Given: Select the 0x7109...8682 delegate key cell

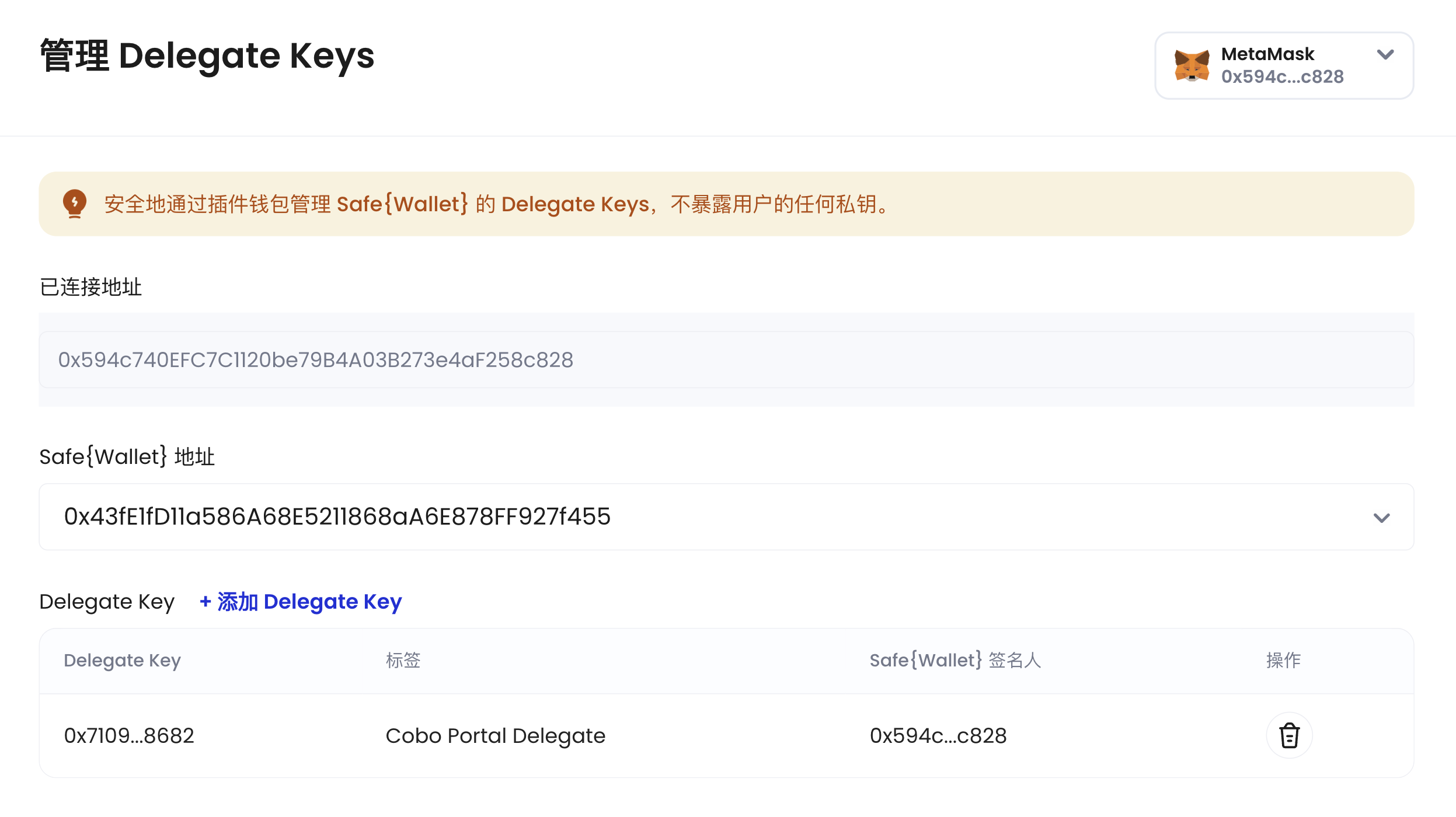Looking at the screenshot, I should tap(129, 735).
